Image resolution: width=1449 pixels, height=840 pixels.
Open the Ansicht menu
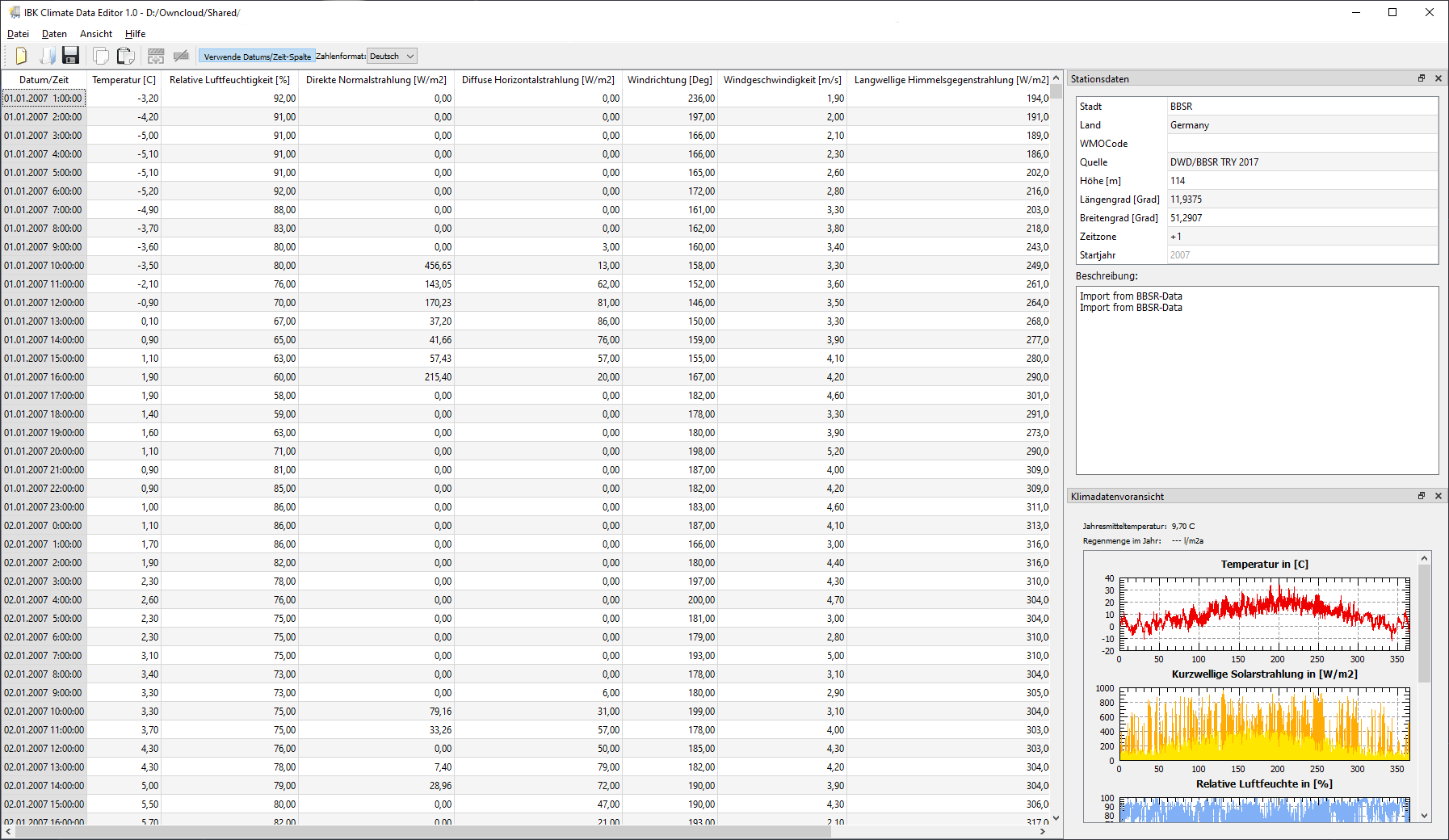(96, 34)
